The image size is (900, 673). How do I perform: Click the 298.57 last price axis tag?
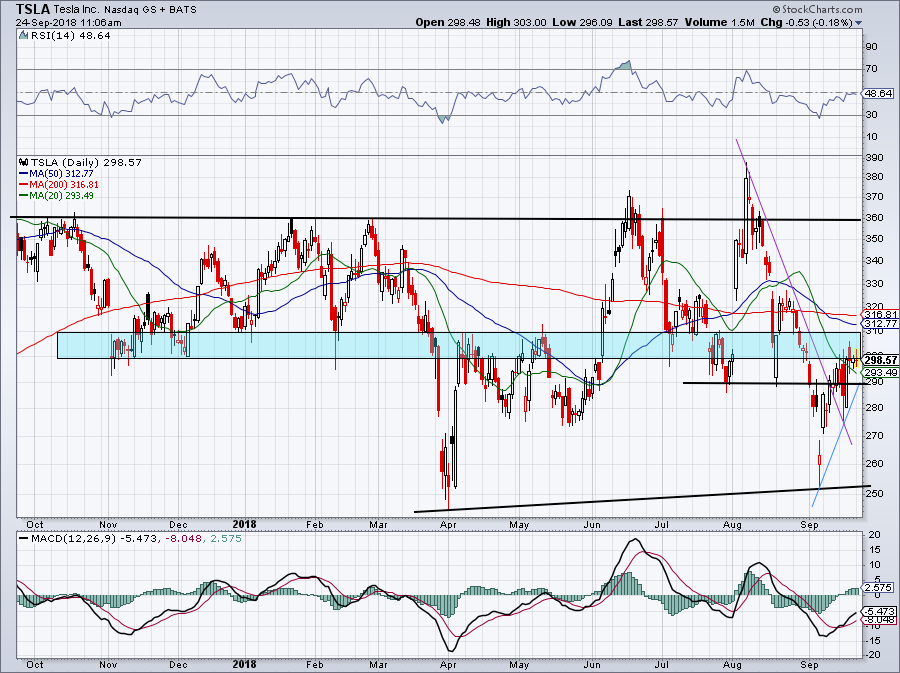coord(879,360)
